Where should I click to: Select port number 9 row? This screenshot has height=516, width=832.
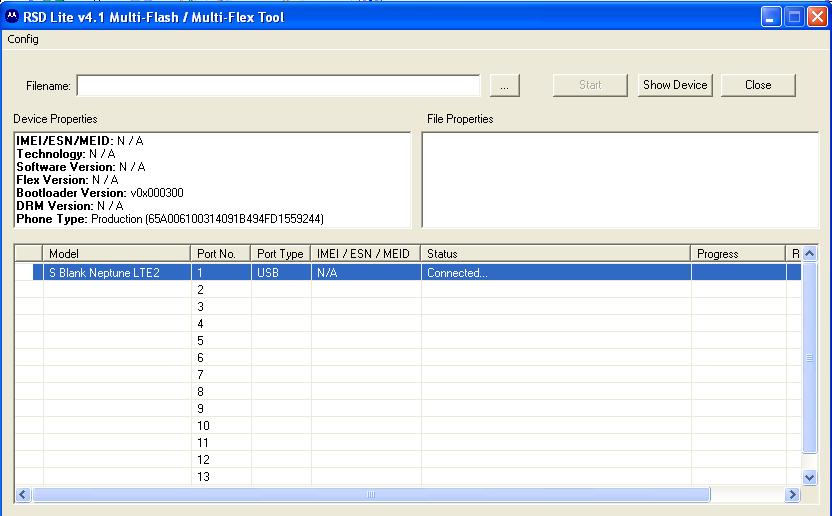[408, 409]
